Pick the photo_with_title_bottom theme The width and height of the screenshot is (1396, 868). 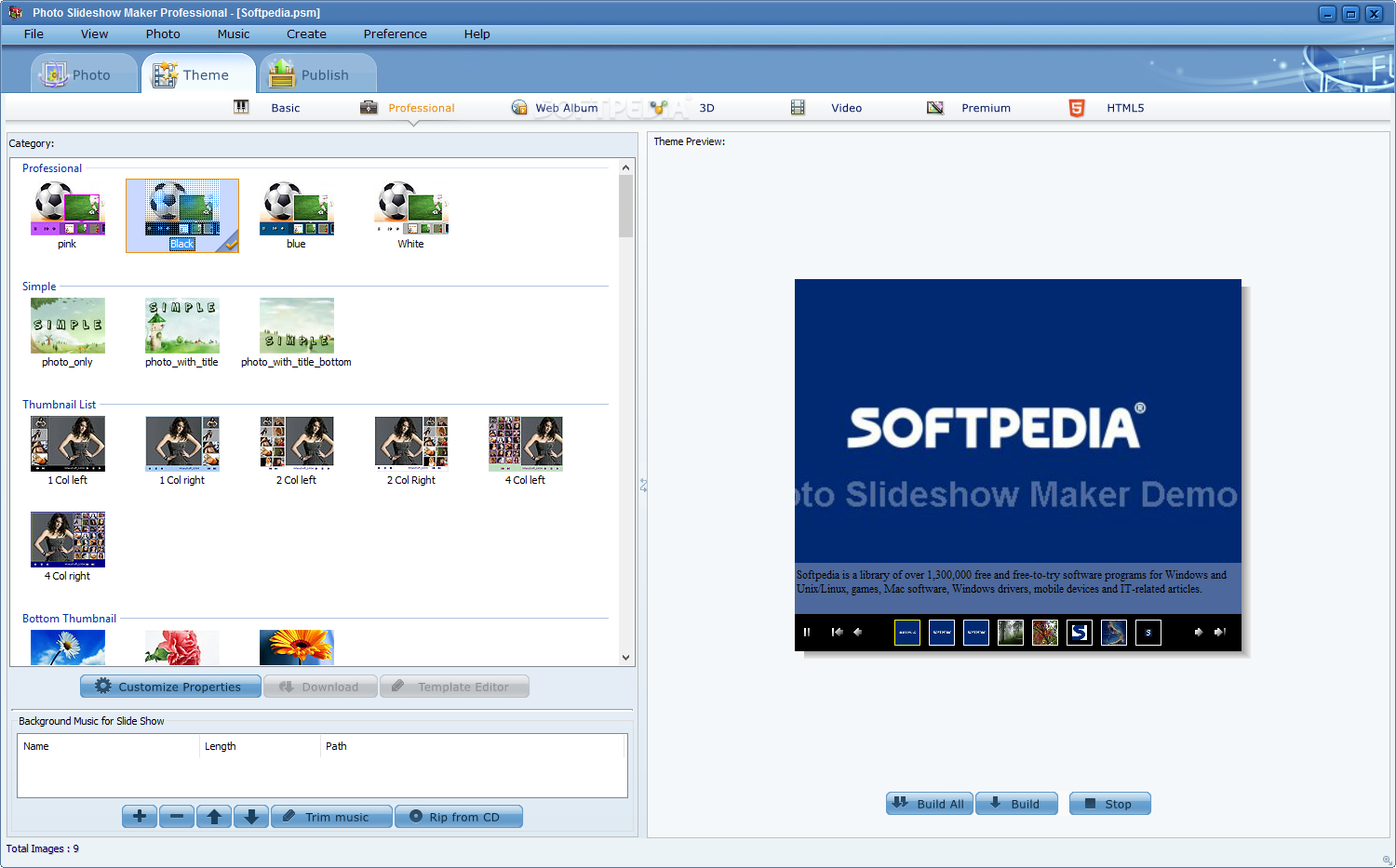[296, 326]
